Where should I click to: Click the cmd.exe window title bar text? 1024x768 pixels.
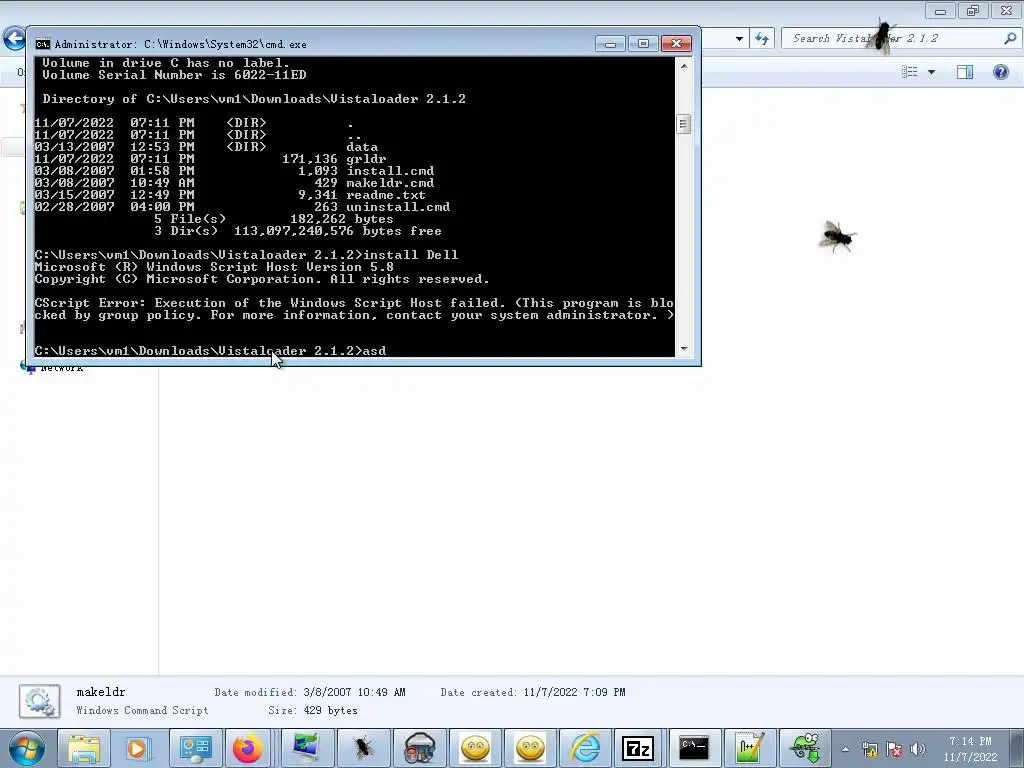[x=180, y=44]
